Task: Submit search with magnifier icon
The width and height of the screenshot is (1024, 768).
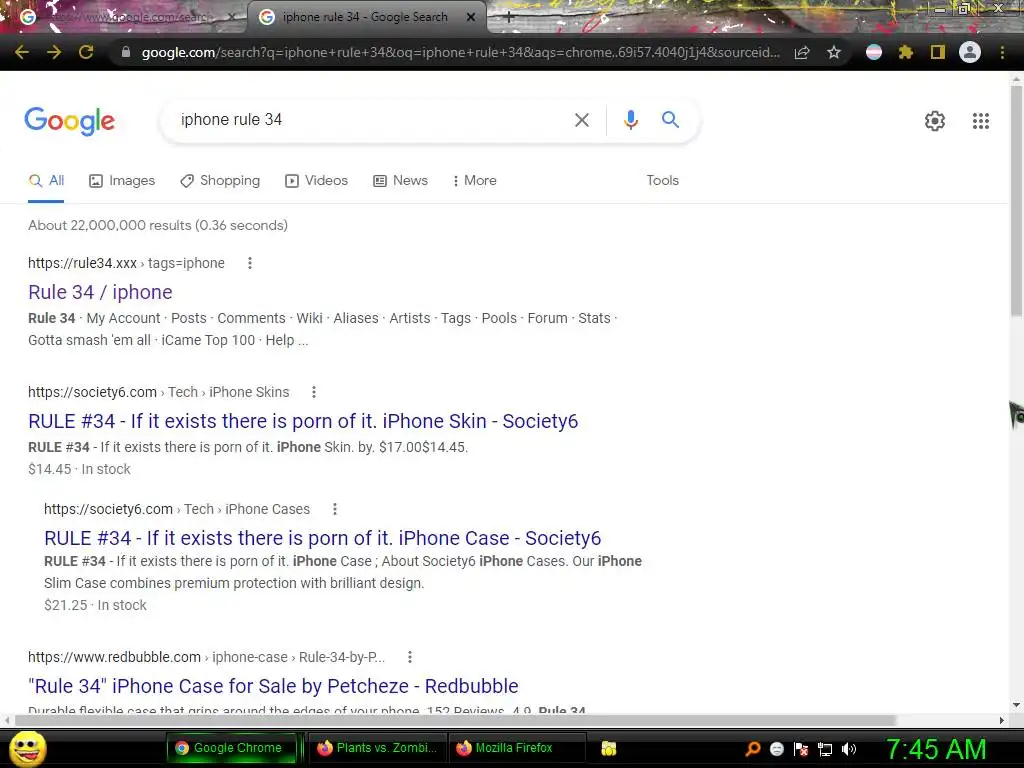Action: coord(670,120)
